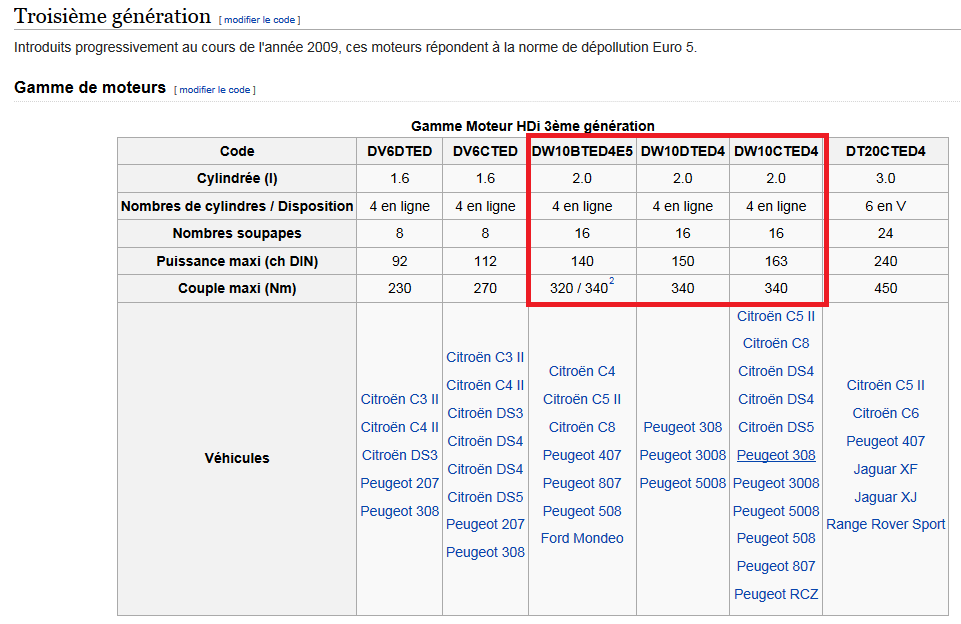Follow the Jaguar XJ link
This screenshot has width=961, height=624.
(x=885, y=497)
